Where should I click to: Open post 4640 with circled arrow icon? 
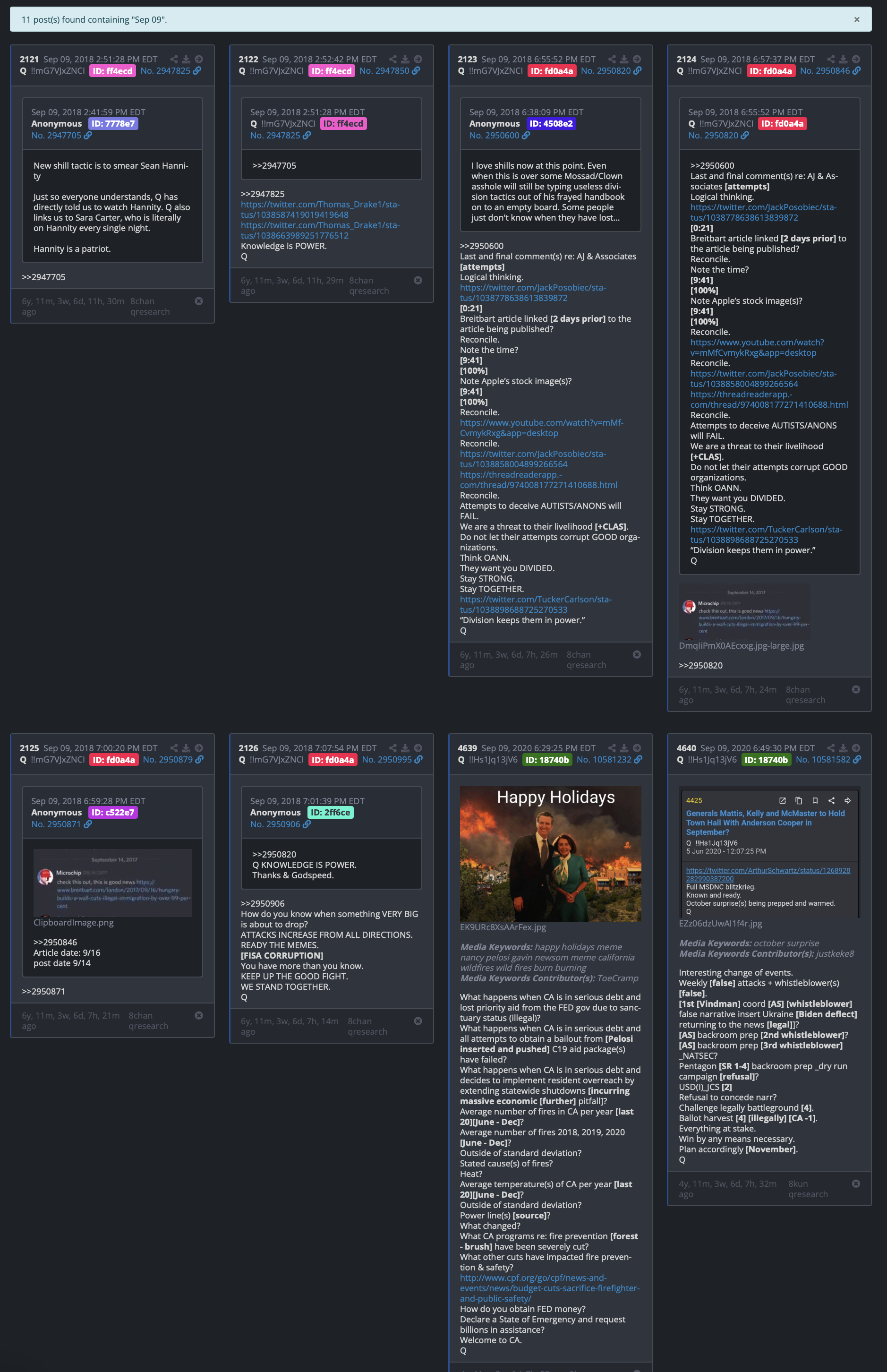[856, 748]
